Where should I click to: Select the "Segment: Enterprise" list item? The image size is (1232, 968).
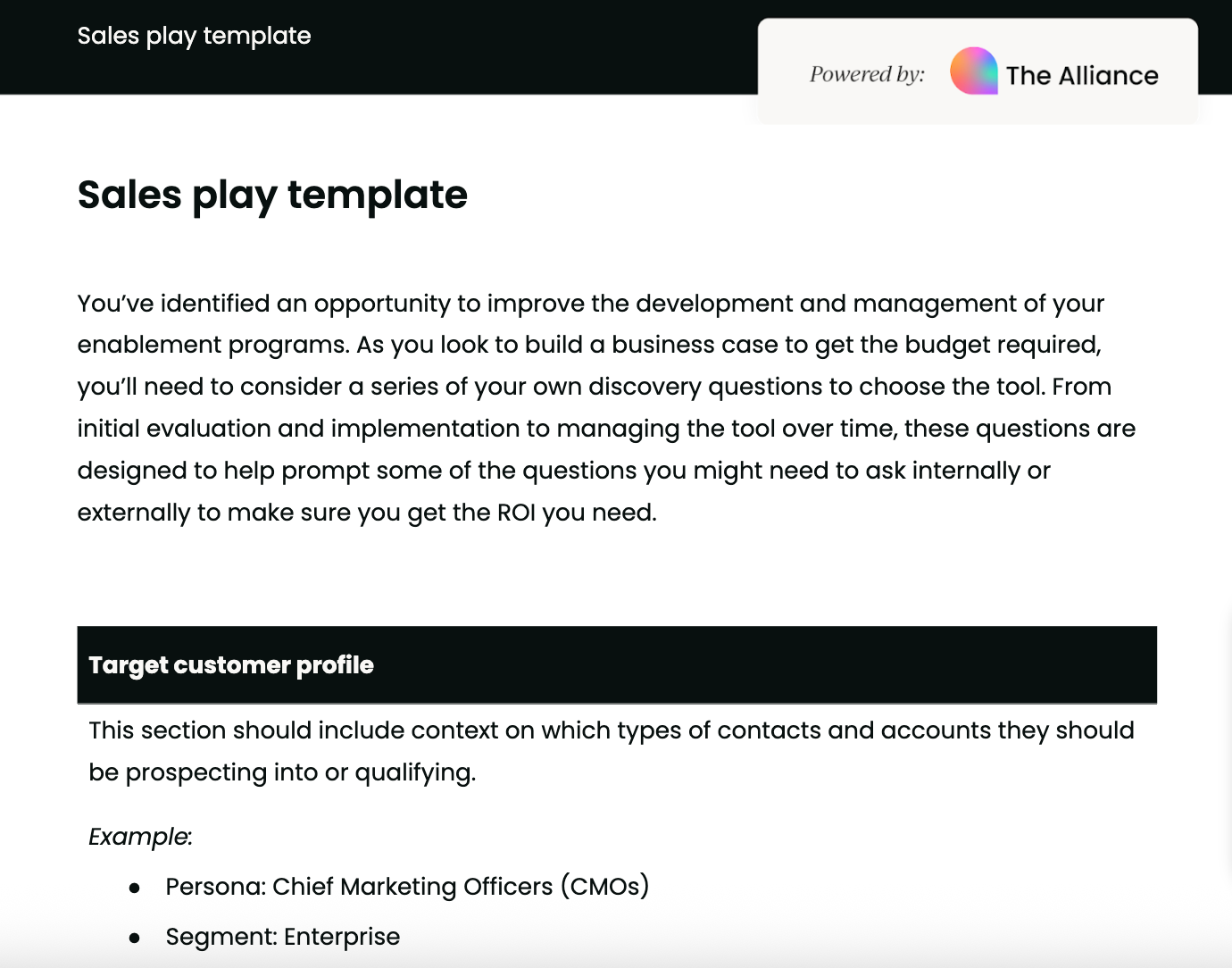point(282,937)
